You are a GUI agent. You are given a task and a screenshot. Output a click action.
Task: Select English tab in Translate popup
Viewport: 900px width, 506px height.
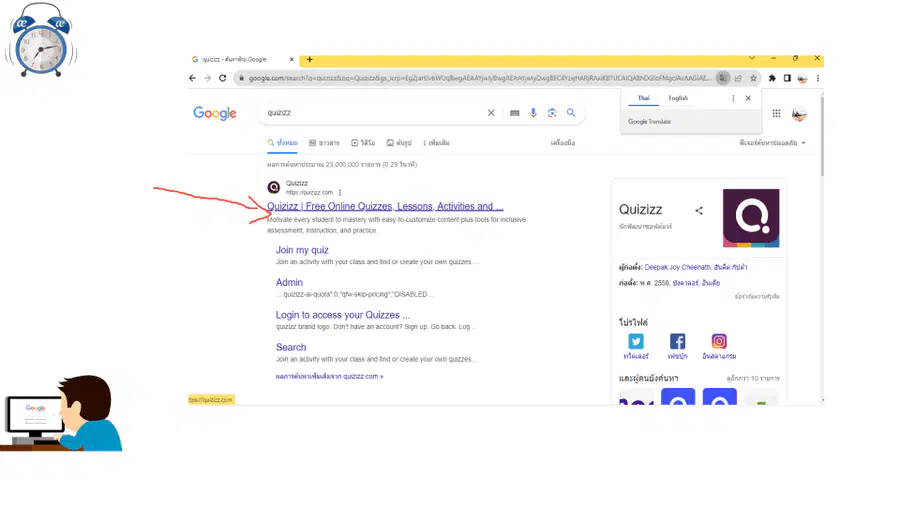[678, 98]
